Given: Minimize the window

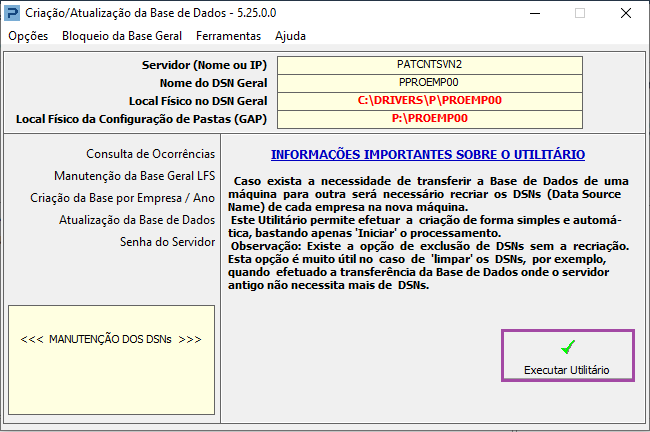Looking at the screenshot, I should tap(535, 13).
